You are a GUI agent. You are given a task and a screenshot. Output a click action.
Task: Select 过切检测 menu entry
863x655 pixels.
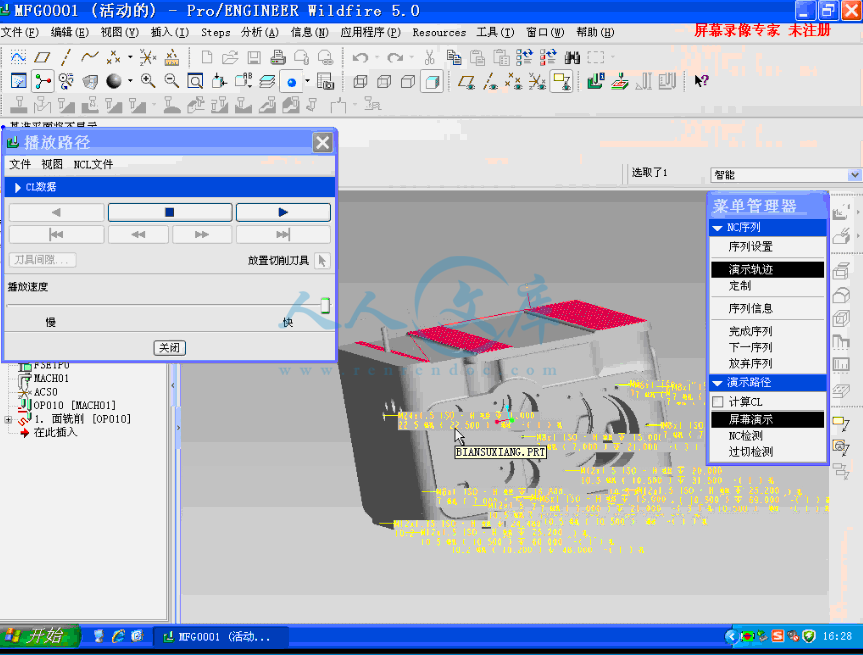pos(751,452)
